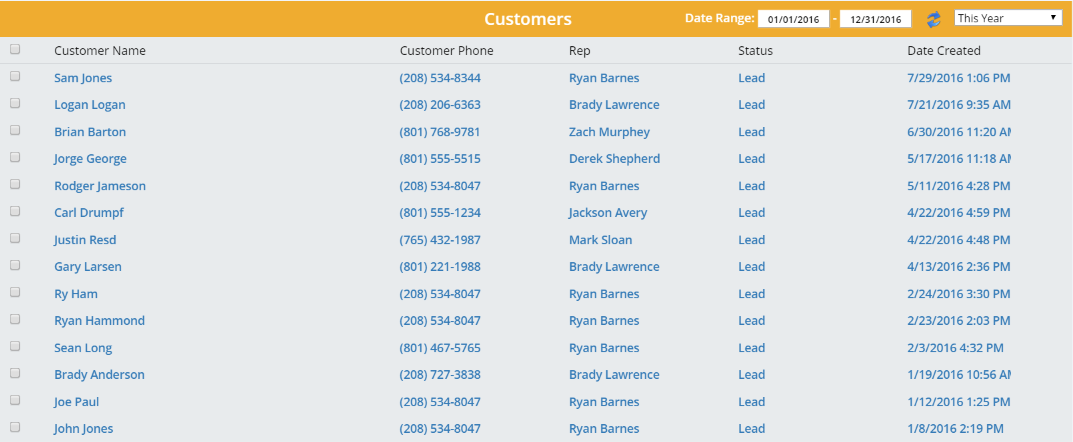Open Gary Larsen's Lead status
The width and height of the screenshot is (1073, 442).
coord(751,267)
